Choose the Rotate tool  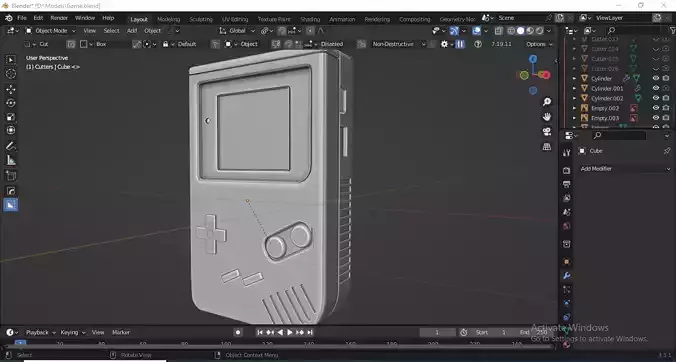click(11, 103)
